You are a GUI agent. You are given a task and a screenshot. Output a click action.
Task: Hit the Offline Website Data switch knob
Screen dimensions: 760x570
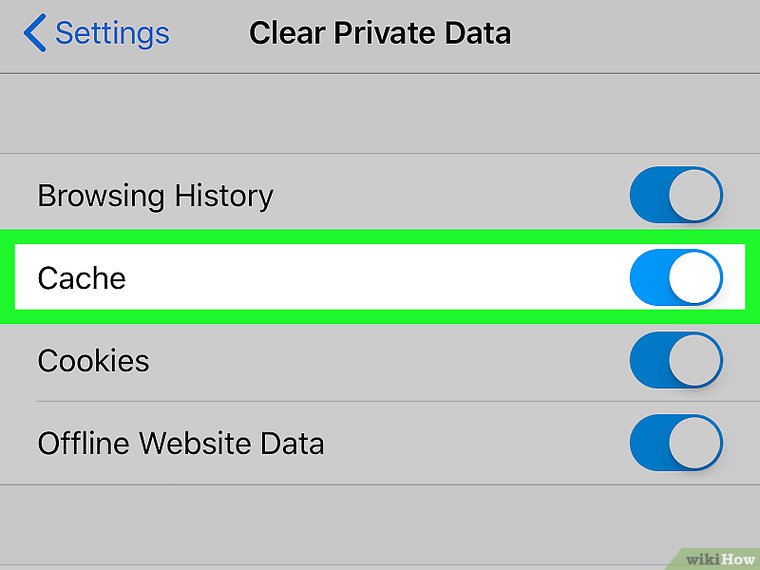click(x=695, y=443)
